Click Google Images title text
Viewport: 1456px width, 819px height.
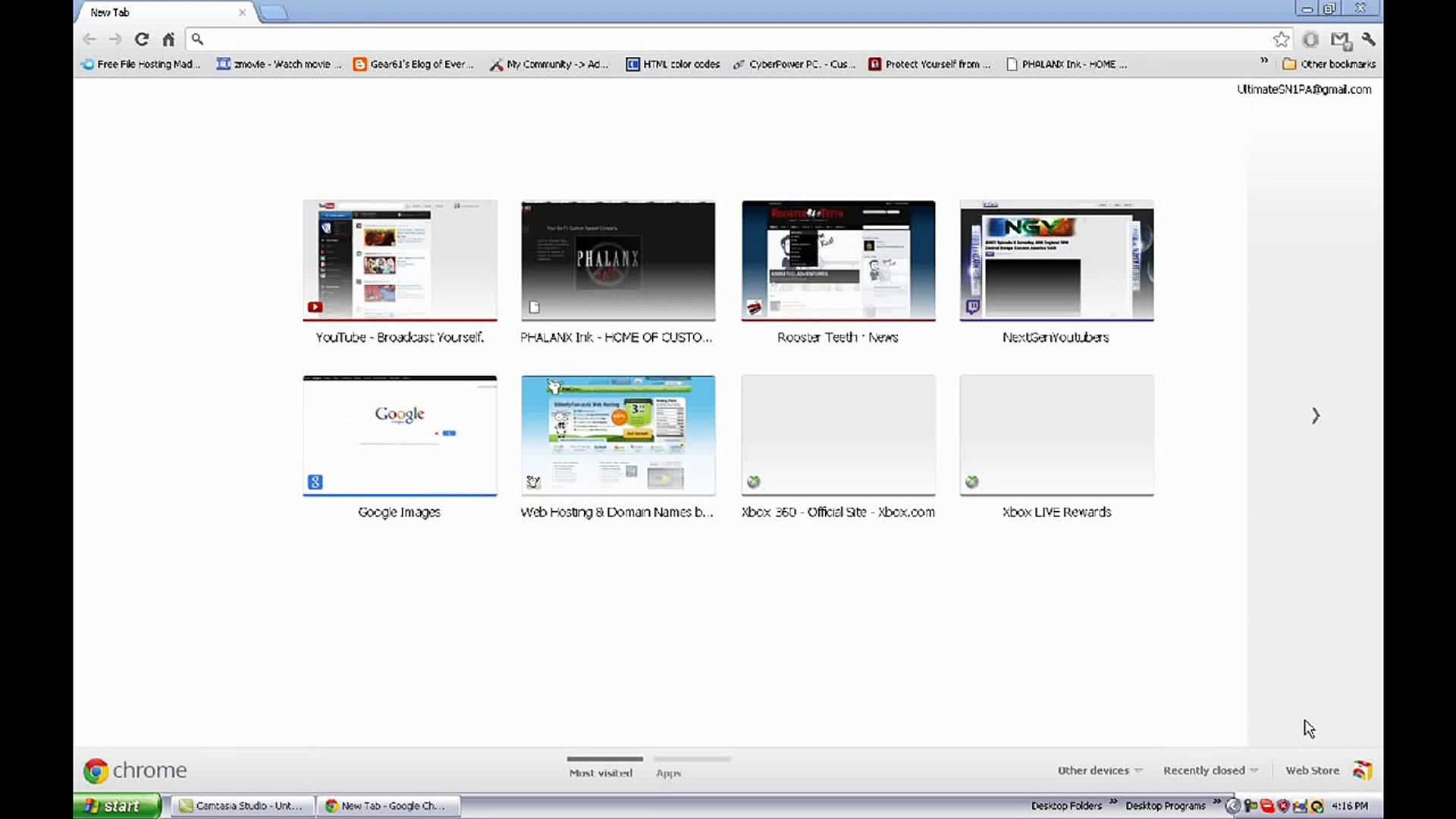(x=399, y=513)
